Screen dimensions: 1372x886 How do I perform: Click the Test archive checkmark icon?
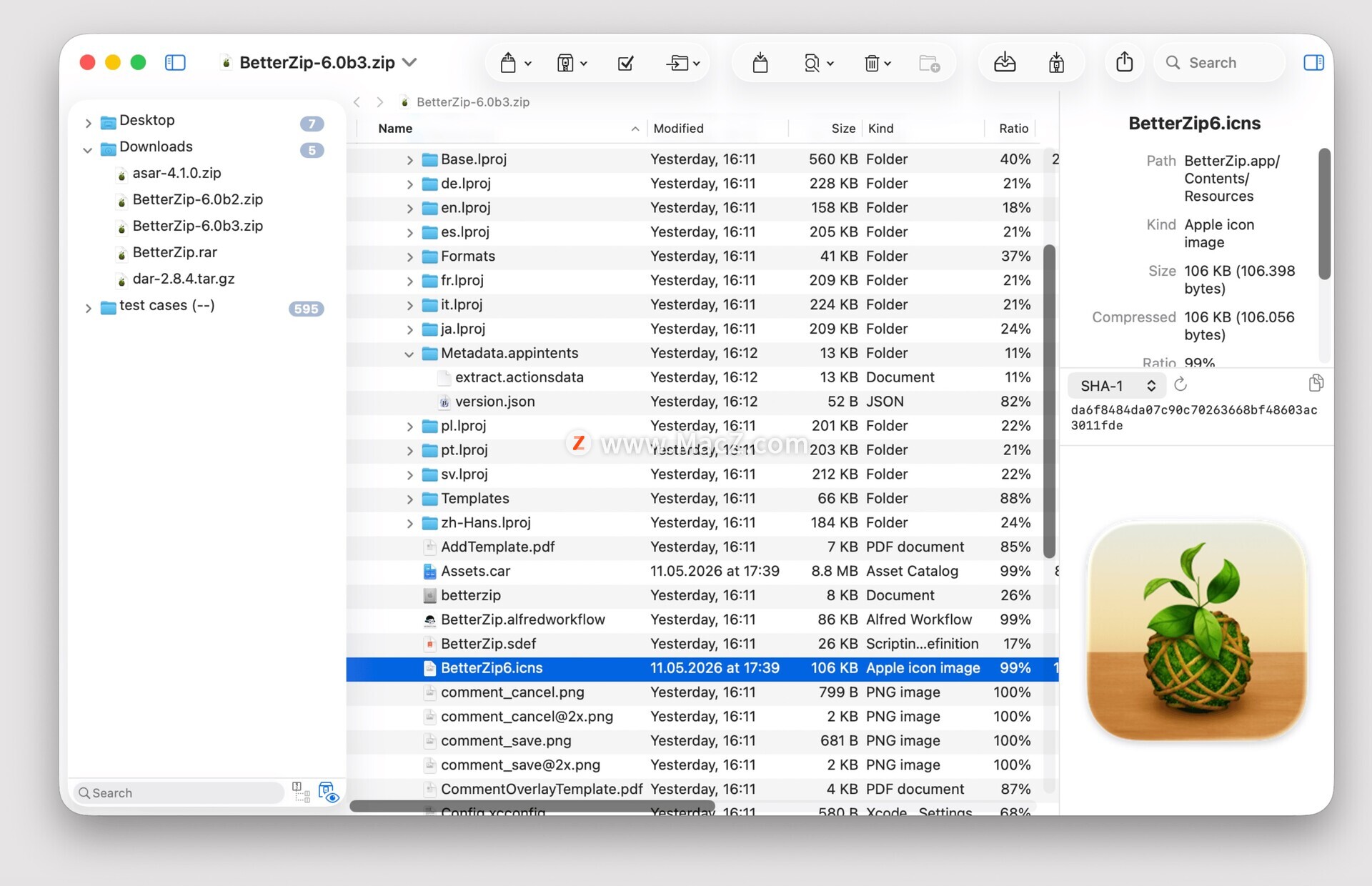[625, 64]
